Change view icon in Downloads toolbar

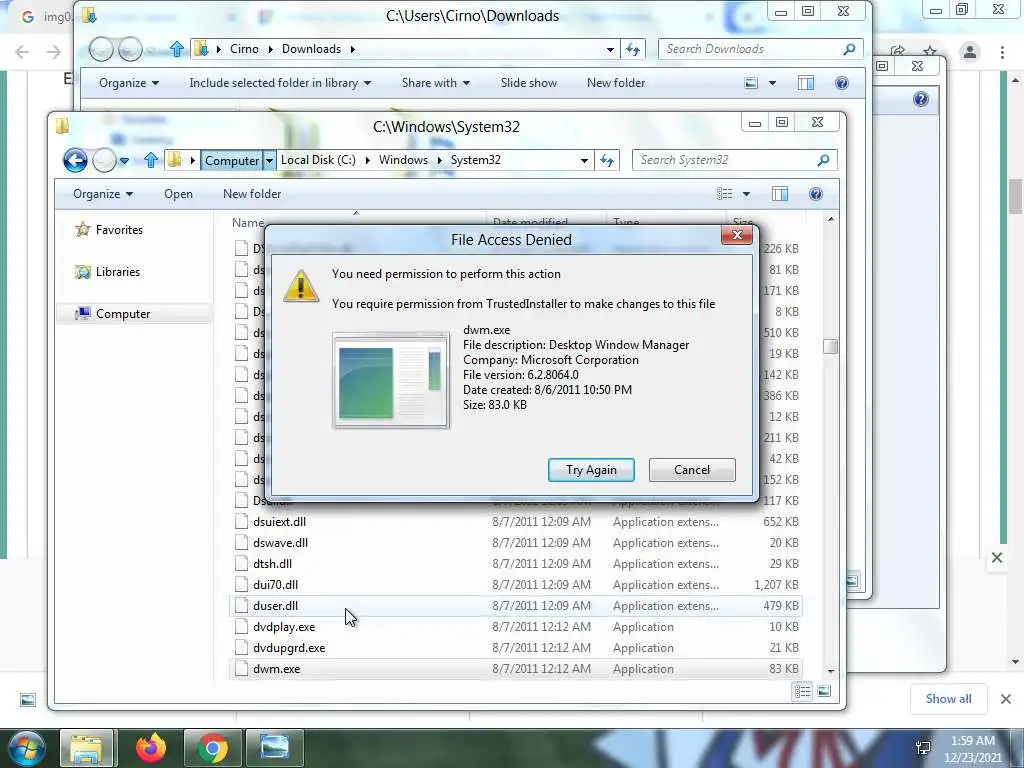(x=752, y=83)
